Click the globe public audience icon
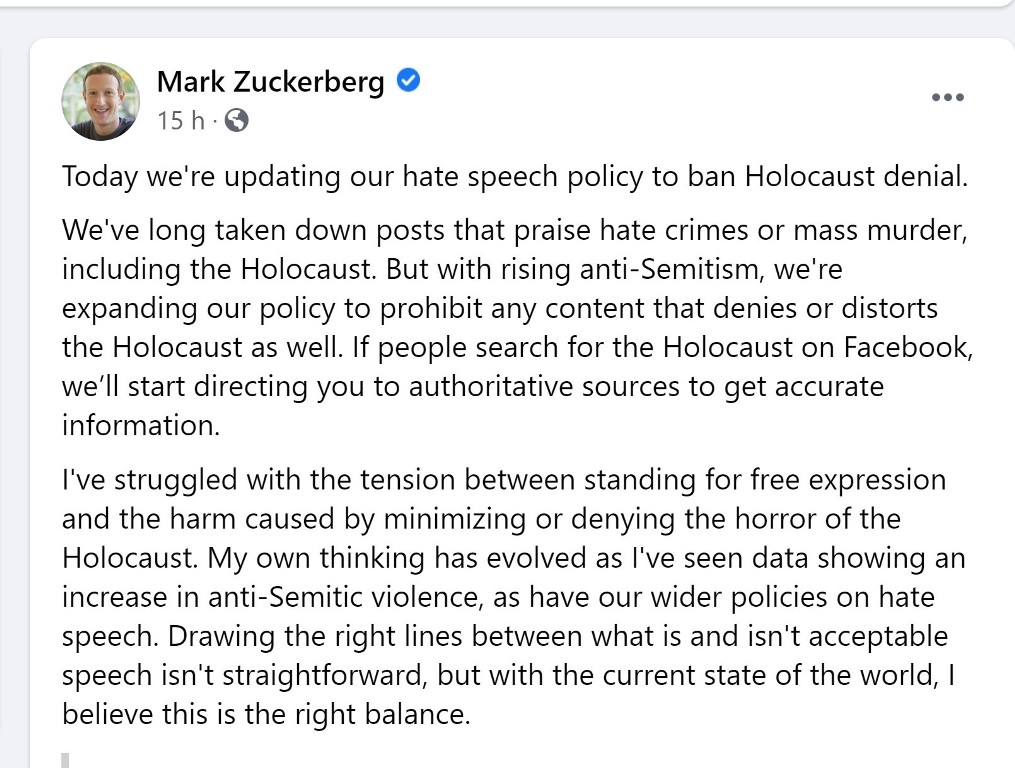 point(236,120)
